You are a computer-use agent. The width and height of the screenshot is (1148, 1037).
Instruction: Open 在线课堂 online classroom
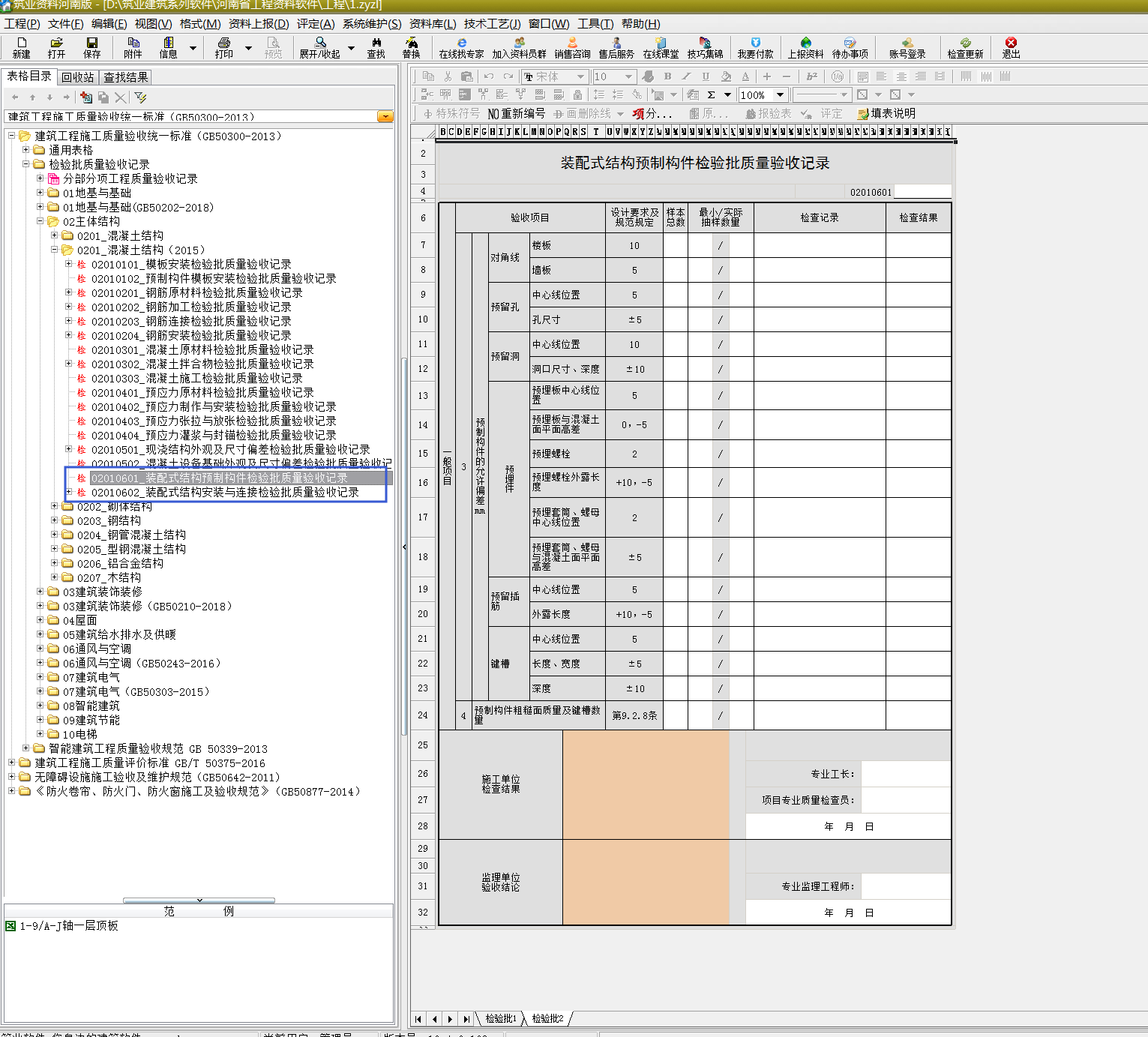point(661,47)
